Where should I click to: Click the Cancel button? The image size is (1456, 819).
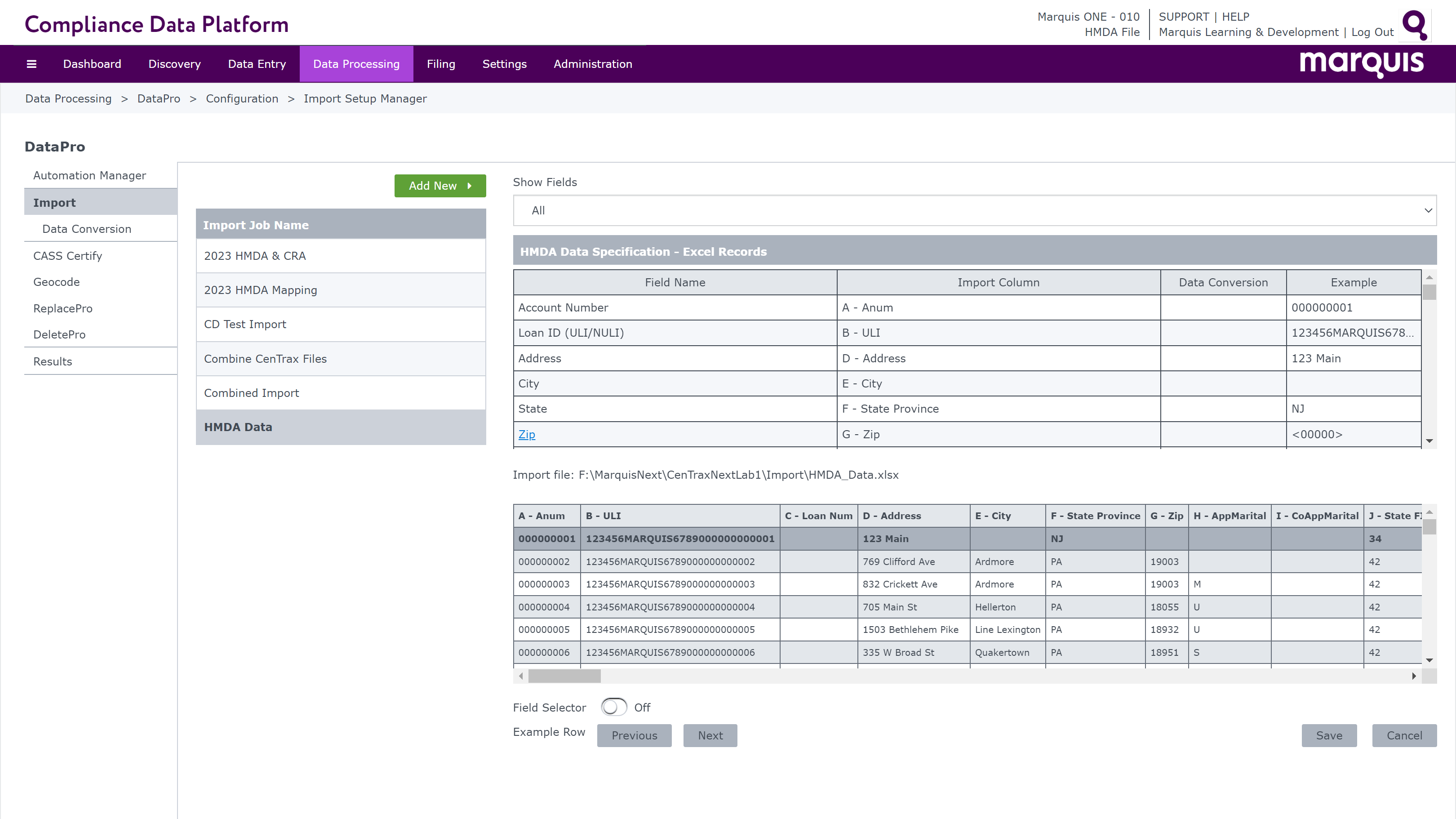pos(1404,735)
